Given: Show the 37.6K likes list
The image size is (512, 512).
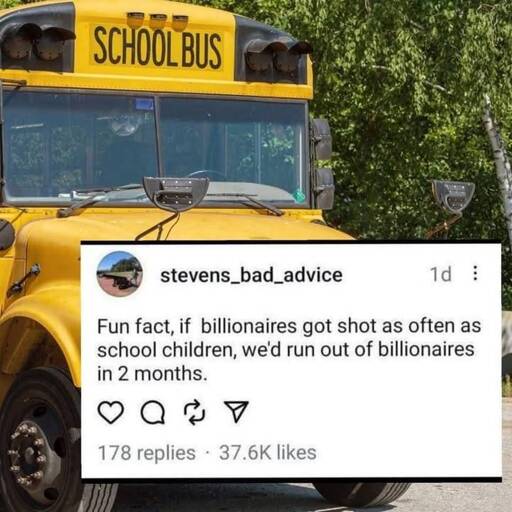Looking at the screenshot, I should coord(268,453).
